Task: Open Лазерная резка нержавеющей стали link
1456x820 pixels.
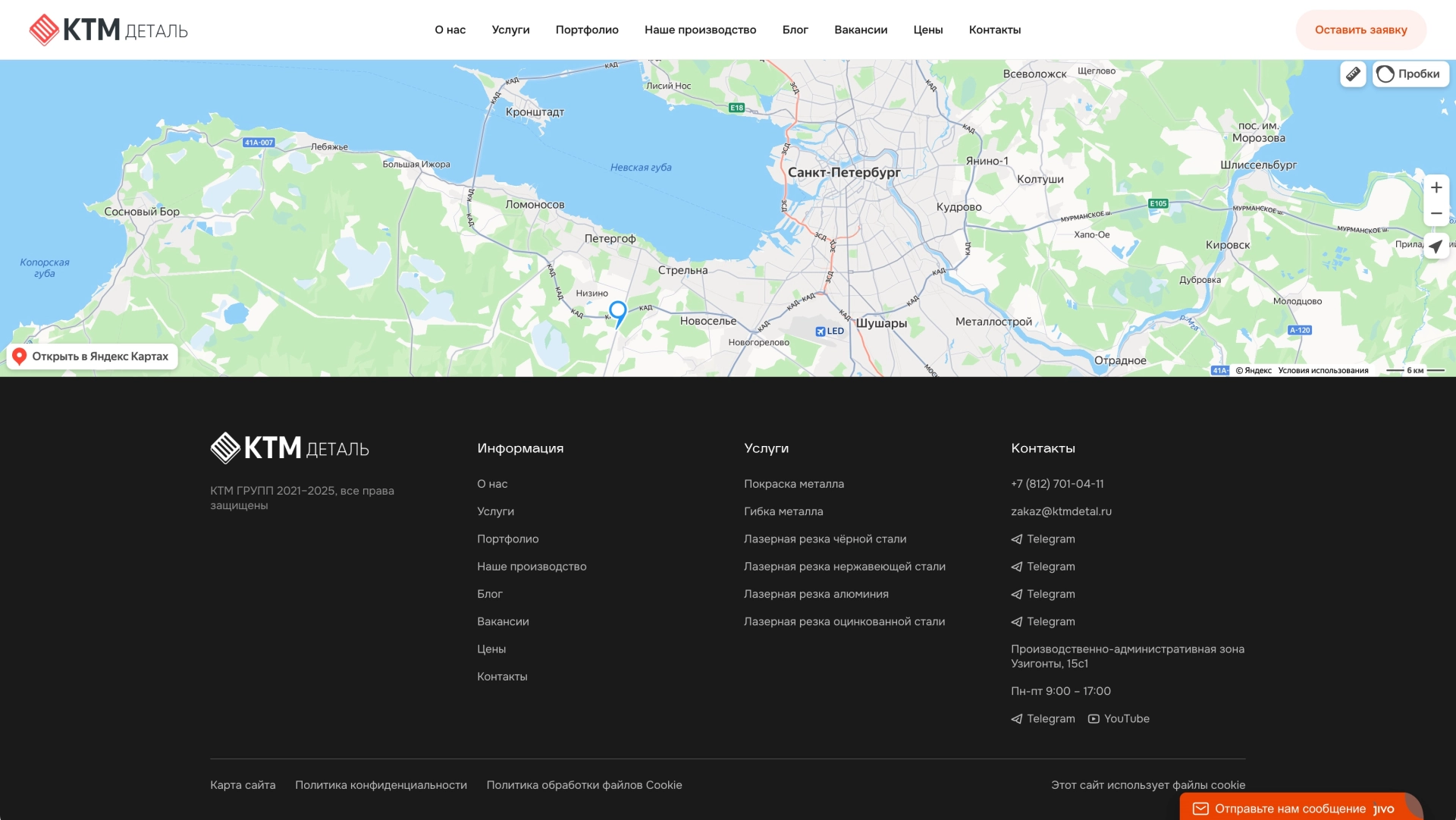Action: (x=844, y=566)
